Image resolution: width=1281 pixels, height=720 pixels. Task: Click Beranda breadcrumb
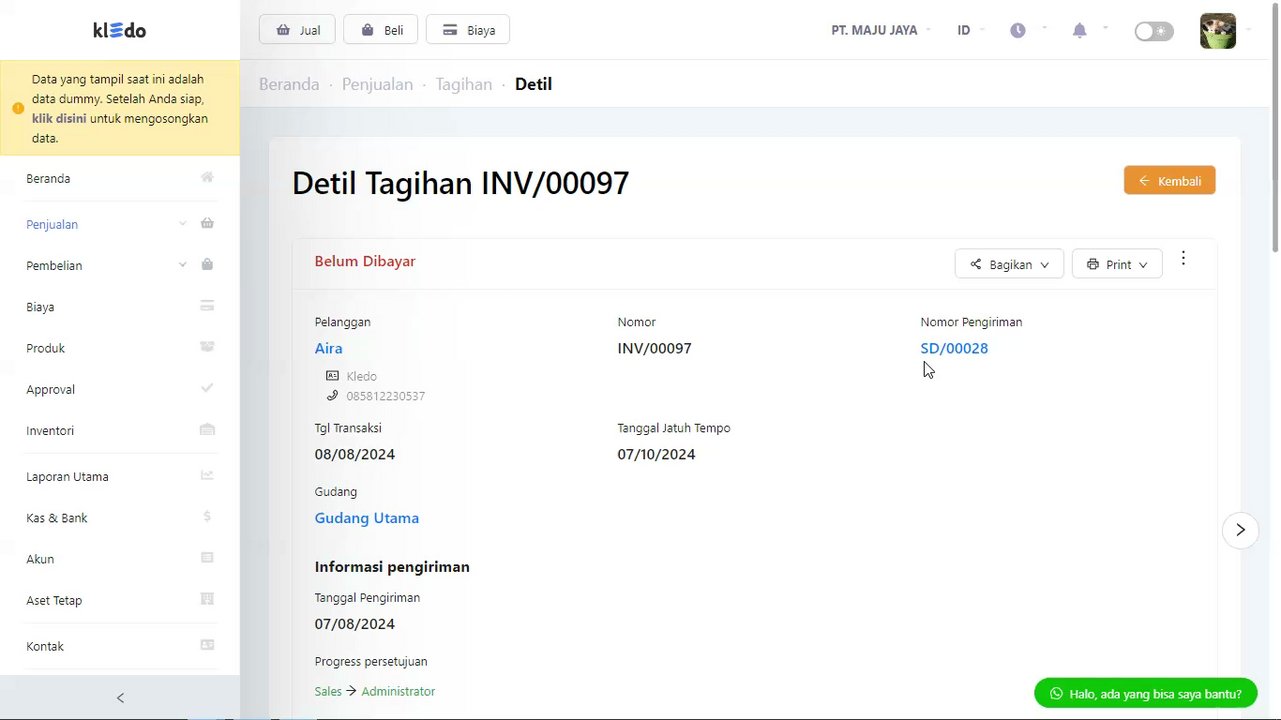click(289, 84)
